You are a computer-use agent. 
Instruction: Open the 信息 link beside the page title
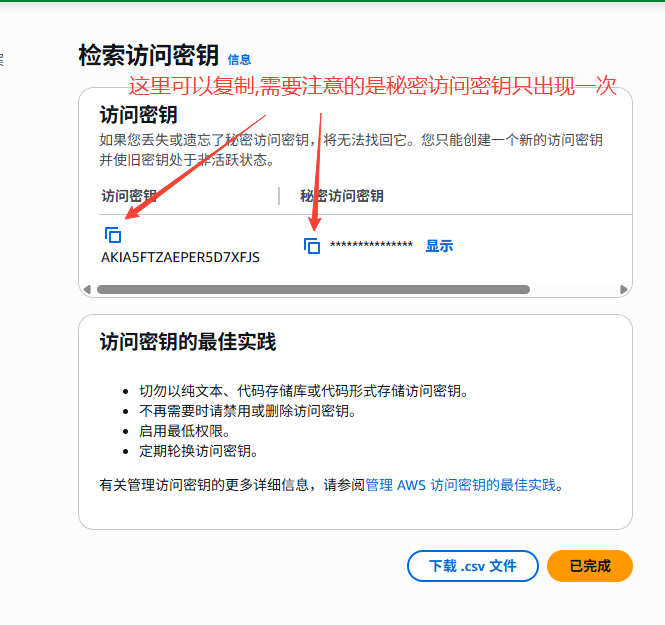click(x=240, y=60)
